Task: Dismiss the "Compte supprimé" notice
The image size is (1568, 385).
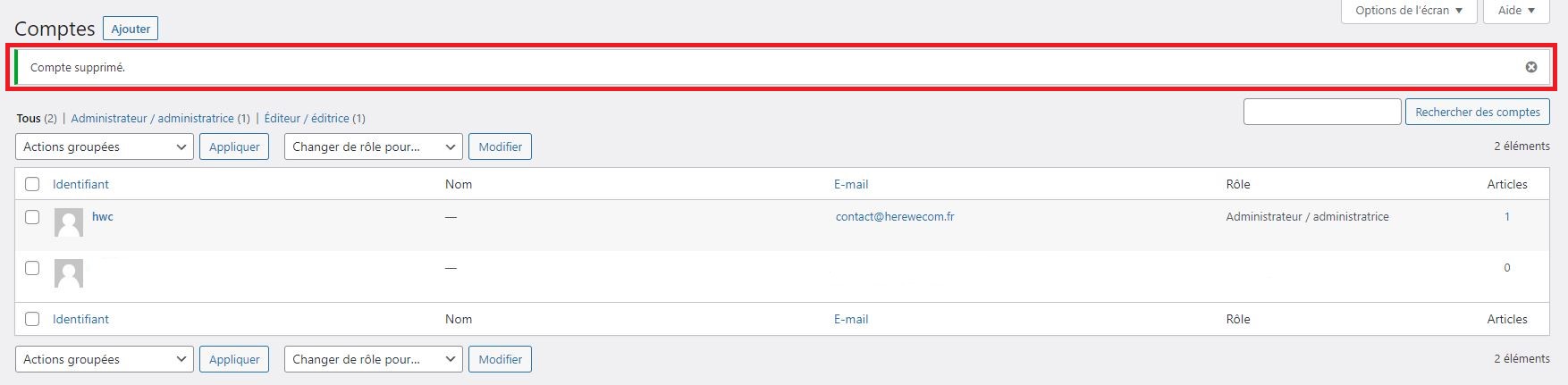Action: (1531, 67)
